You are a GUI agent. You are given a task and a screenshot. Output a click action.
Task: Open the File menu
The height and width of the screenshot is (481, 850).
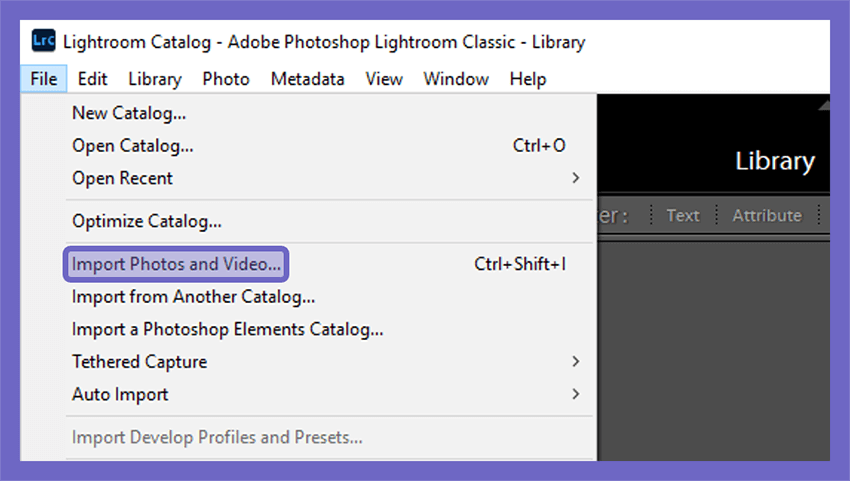pos(44,79)
